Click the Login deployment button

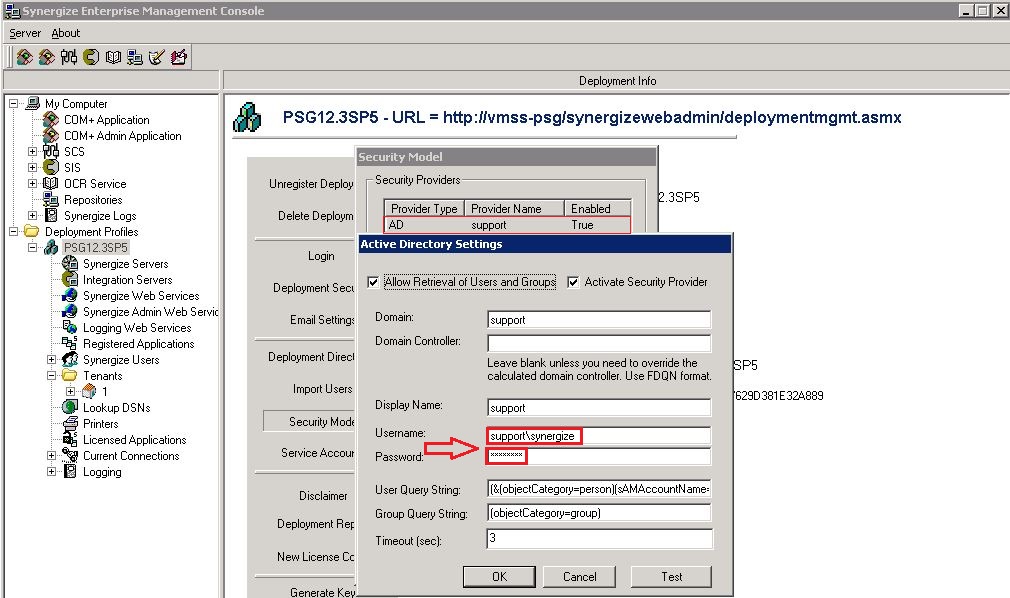321,256
